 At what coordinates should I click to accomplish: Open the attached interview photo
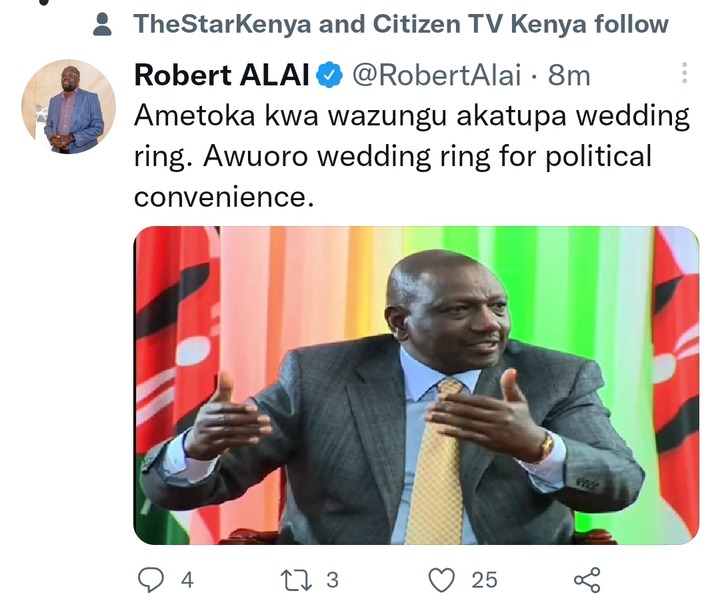tap(416, 385)
